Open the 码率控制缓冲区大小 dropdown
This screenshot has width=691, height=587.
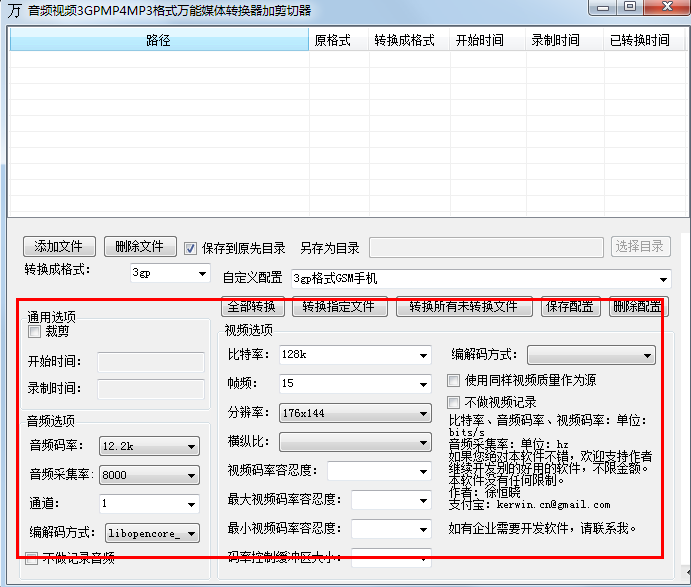(x=391, y=558)
